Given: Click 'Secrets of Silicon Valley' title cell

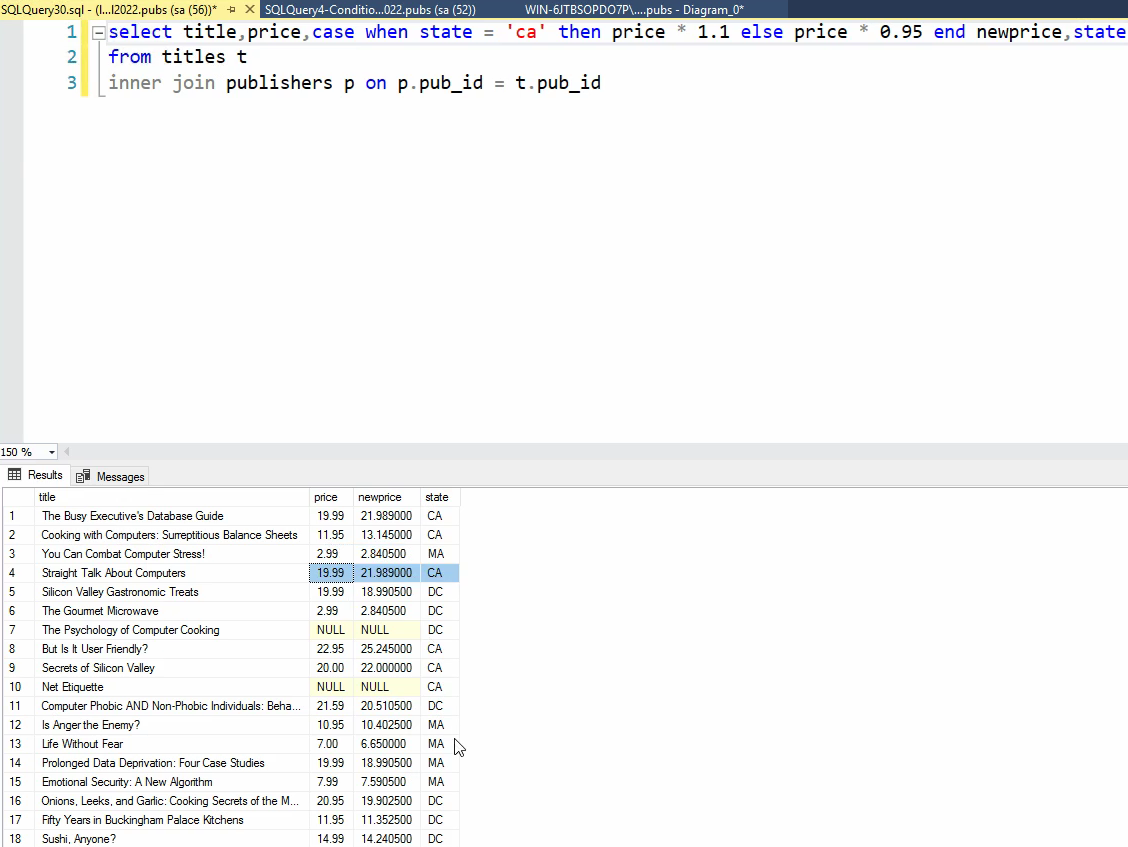Looking at the screenshot, I should click(x=172, y=668).
